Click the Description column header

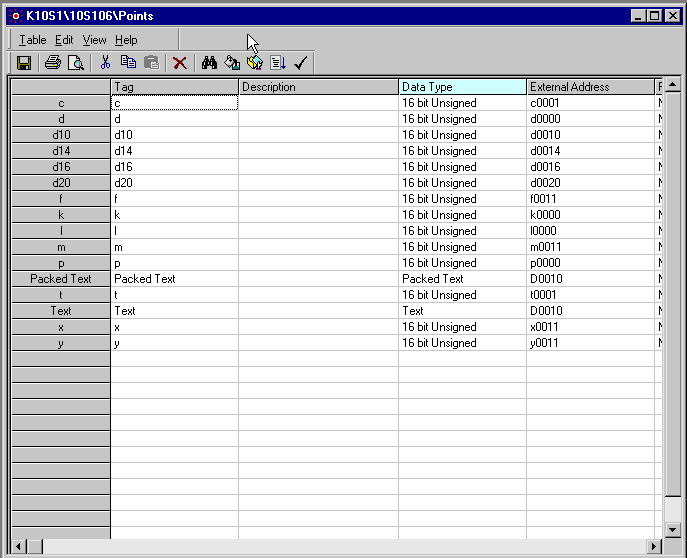[319, 87]
